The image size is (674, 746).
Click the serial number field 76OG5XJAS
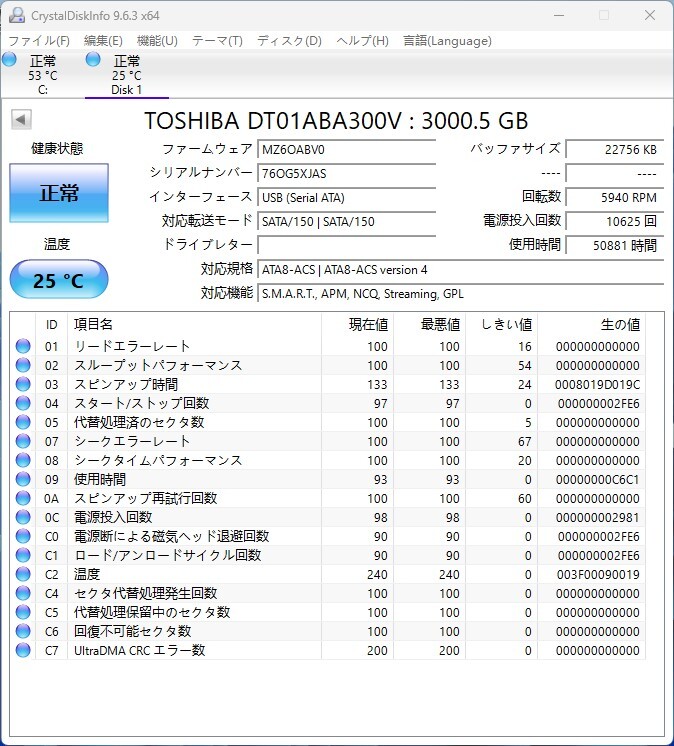[x=346, y=174]
